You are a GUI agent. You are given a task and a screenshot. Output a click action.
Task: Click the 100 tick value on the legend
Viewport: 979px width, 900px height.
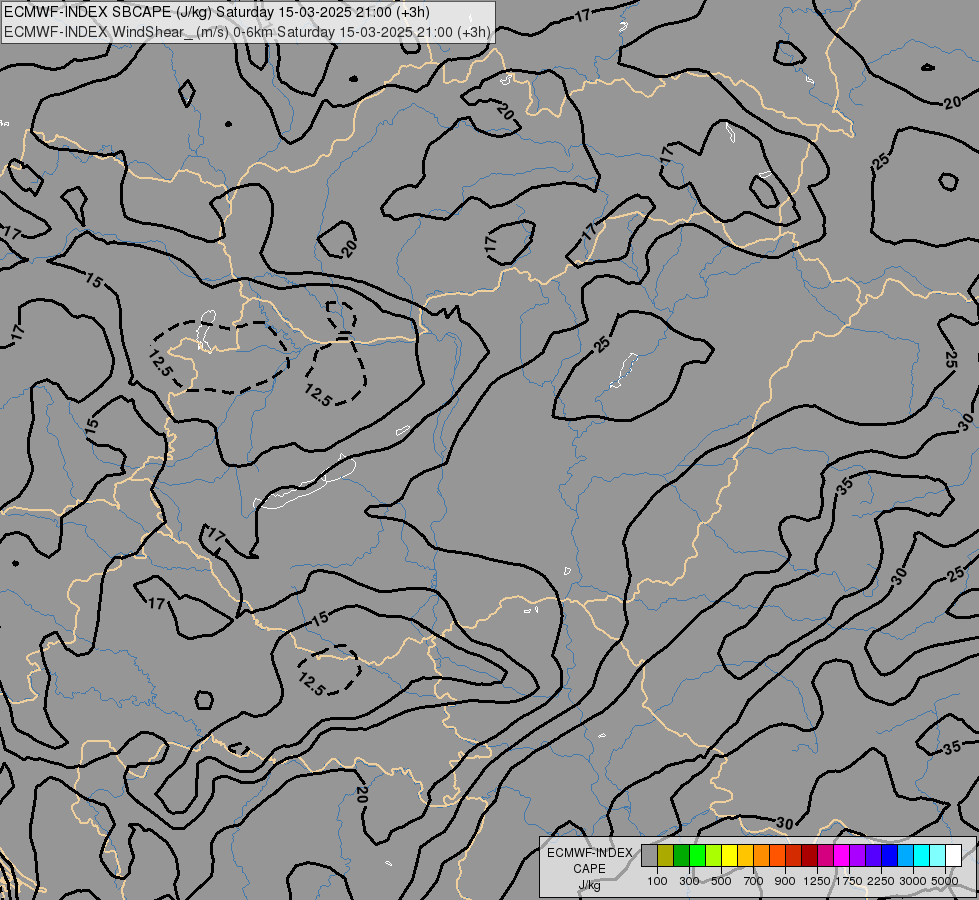pos(657,881)
